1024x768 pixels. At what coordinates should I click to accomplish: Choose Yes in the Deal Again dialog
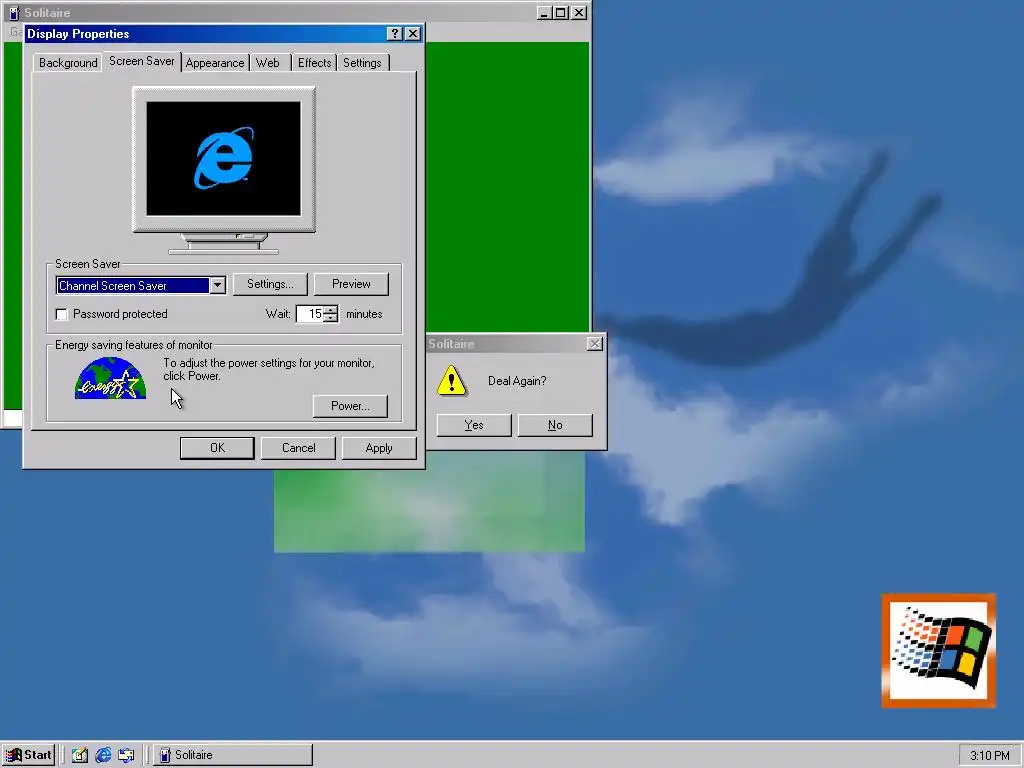click(474, 425)
